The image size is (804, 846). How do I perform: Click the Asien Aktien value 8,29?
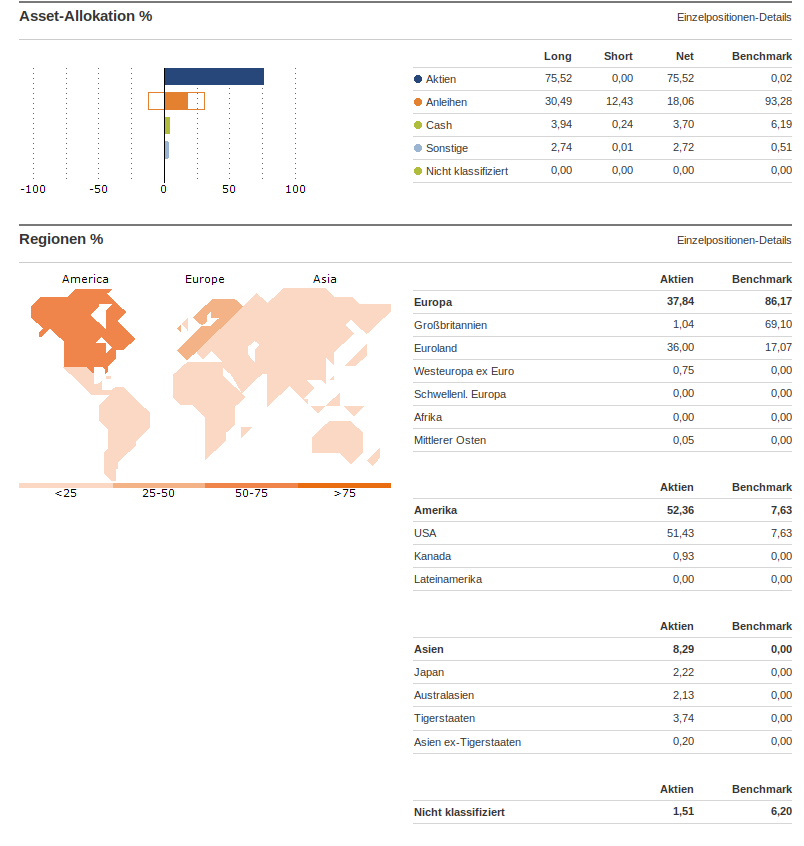point(683,650)
